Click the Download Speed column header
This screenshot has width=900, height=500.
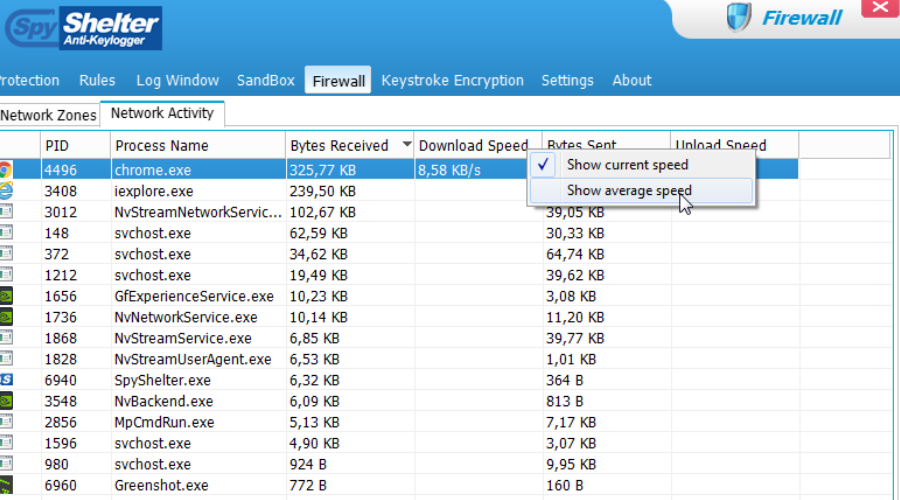click(478, 146)
